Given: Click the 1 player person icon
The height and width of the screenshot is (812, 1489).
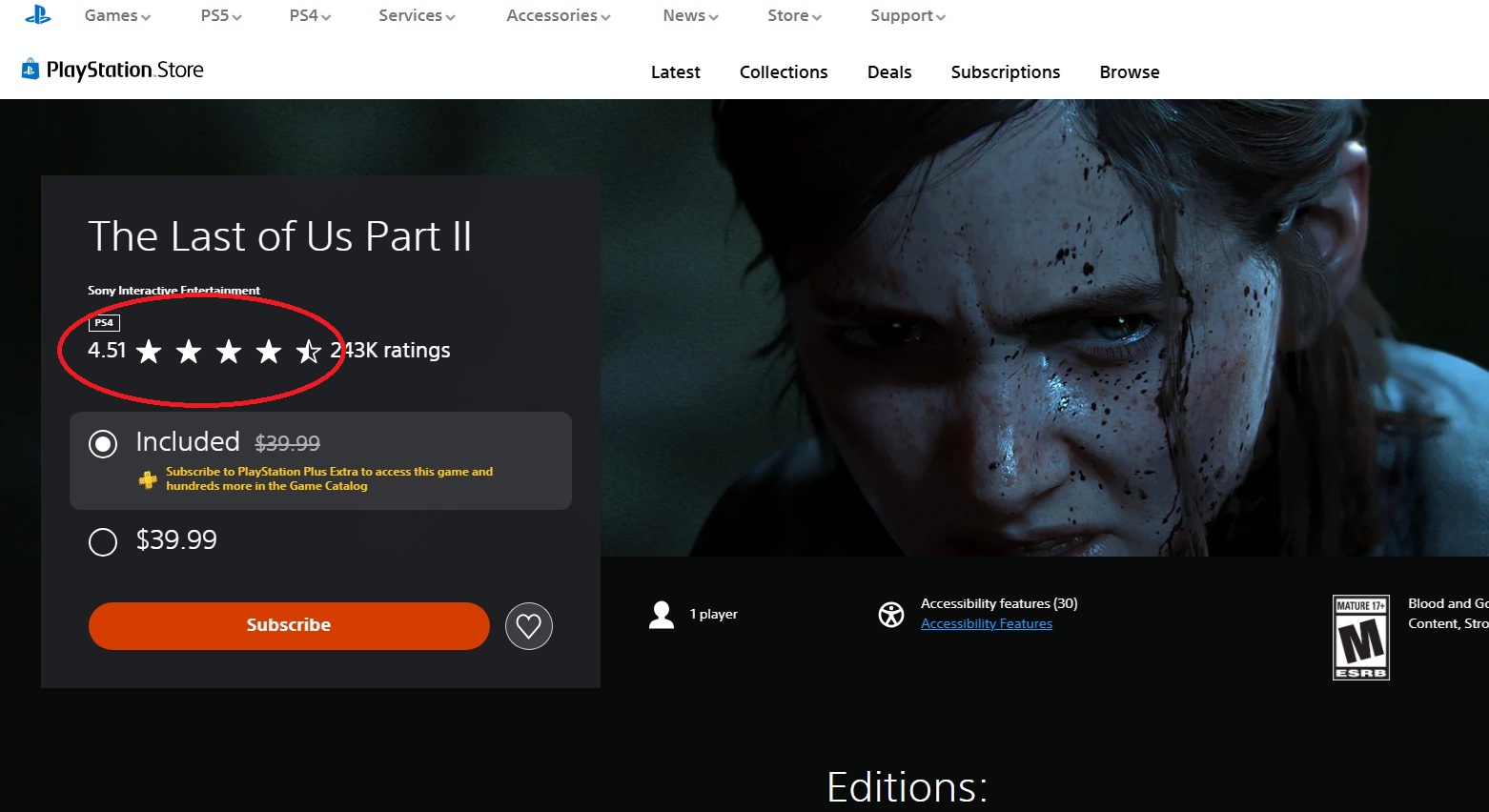Looking at the screenshot, I should pyautogui.click(x=662, y=615).
